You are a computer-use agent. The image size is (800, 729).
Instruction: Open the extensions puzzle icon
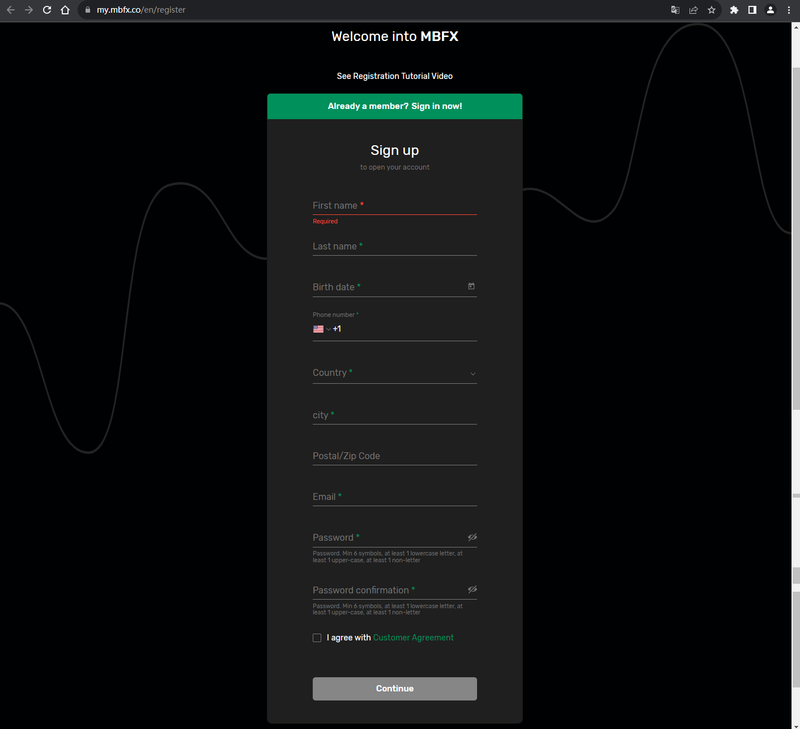(x=734, y=10)
